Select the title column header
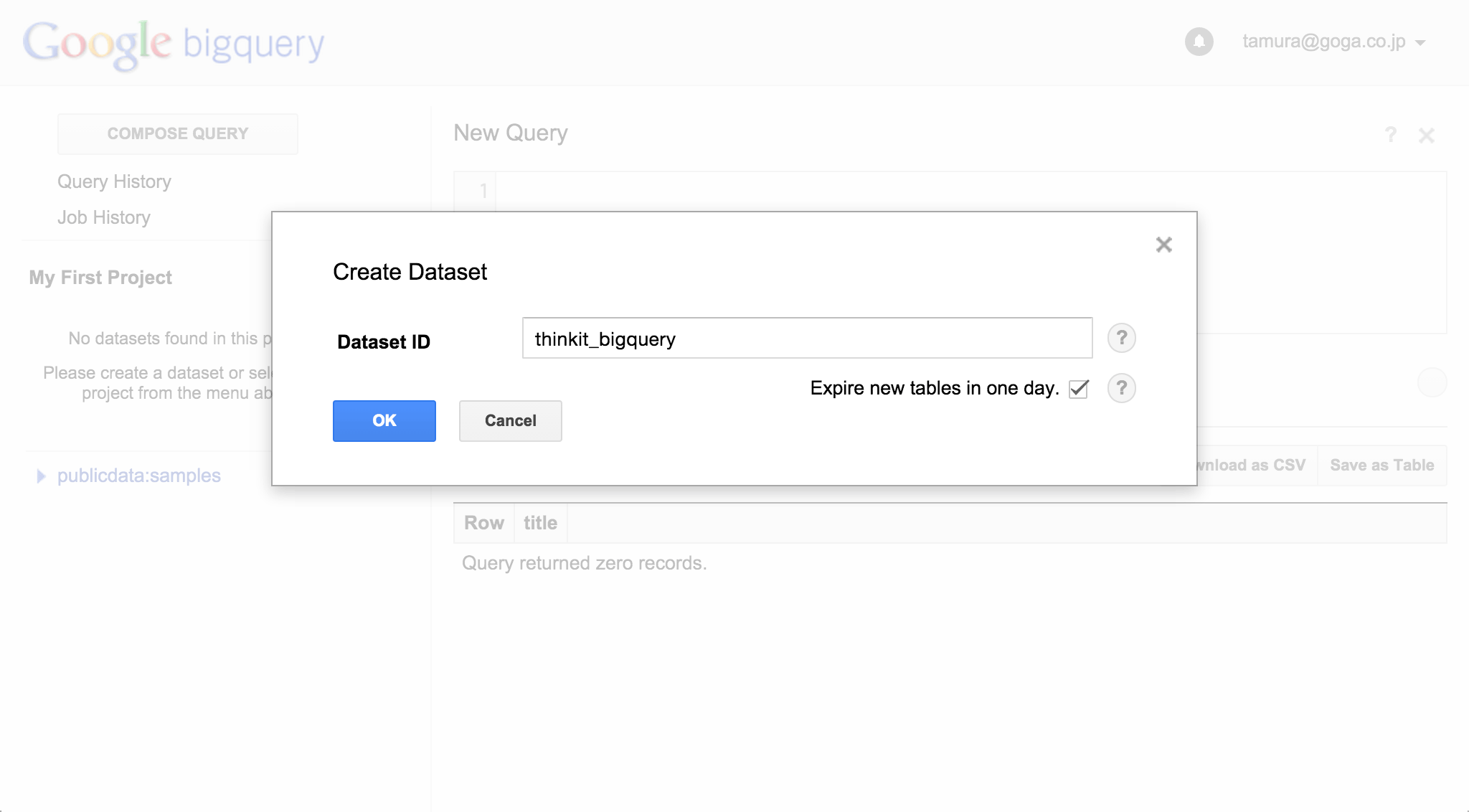 click(540, 523)
